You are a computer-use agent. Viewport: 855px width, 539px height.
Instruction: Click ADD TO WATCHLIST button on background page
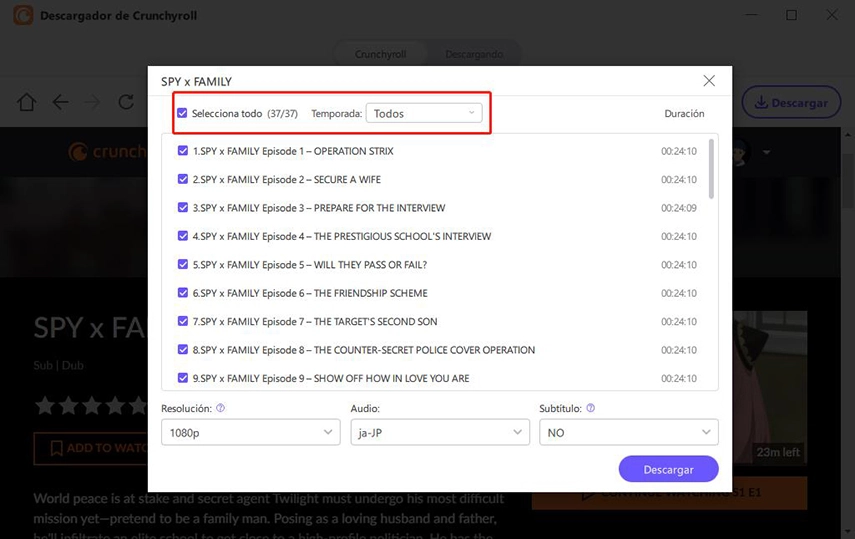pos(91,448)
